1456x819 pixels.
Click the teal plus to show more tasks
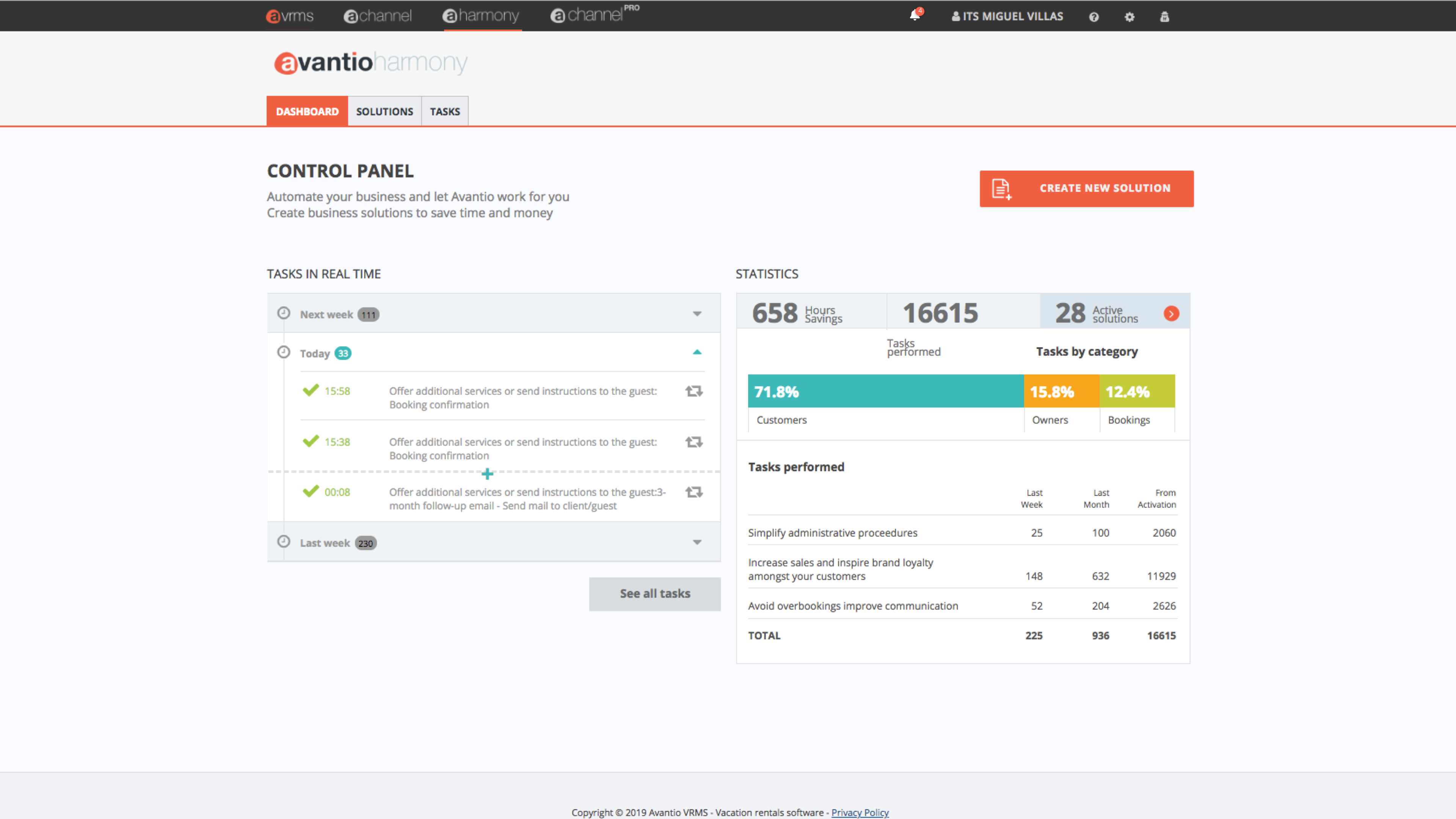click(487, 474)
